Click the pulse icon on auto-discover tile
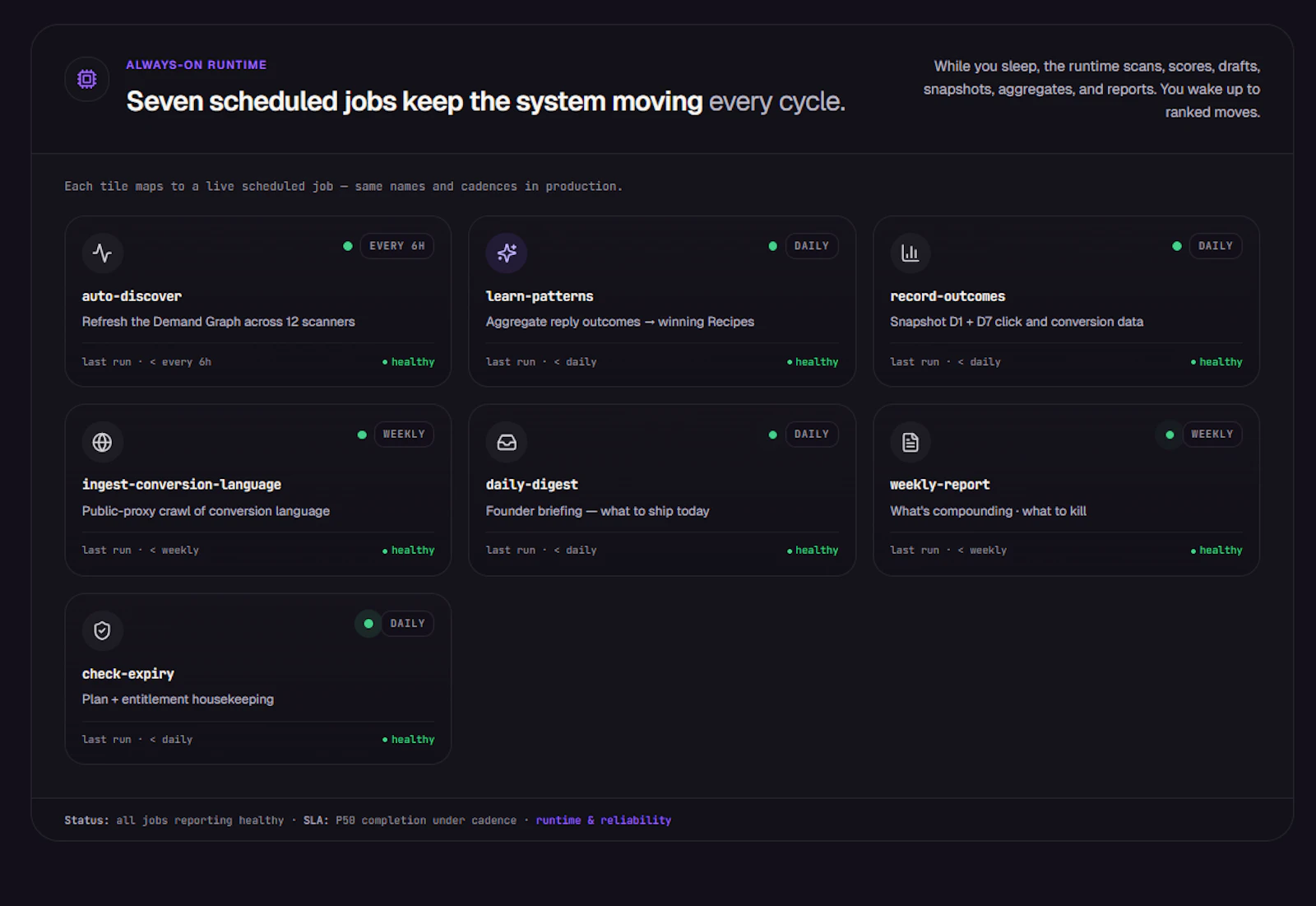This screenshot has width=1316, height=906. click(102, 253)
